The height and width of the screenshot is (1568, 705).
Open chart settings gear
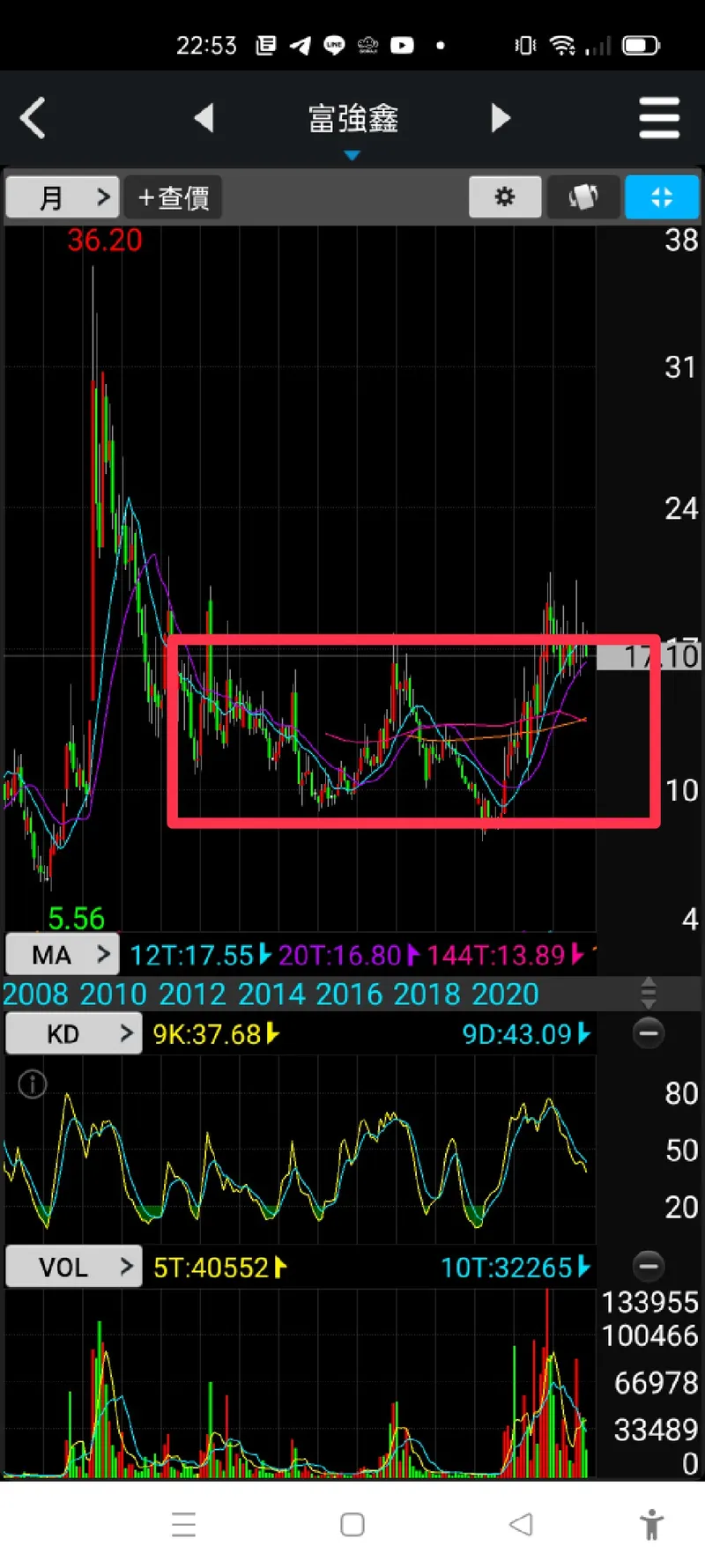(505, 196)
